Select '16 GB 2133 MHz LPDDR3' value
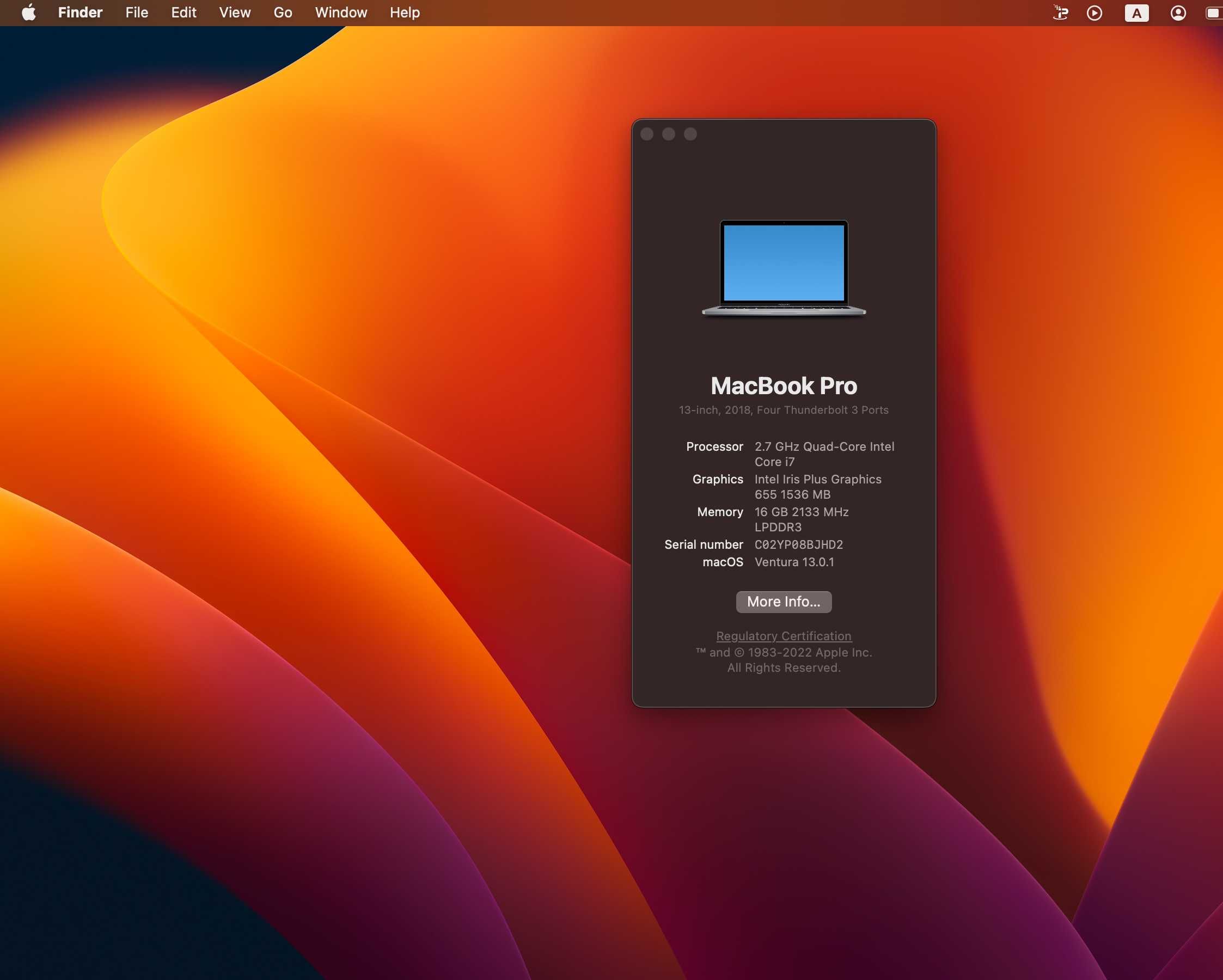Screen dimensions: 1223x980 coord(802,519)
